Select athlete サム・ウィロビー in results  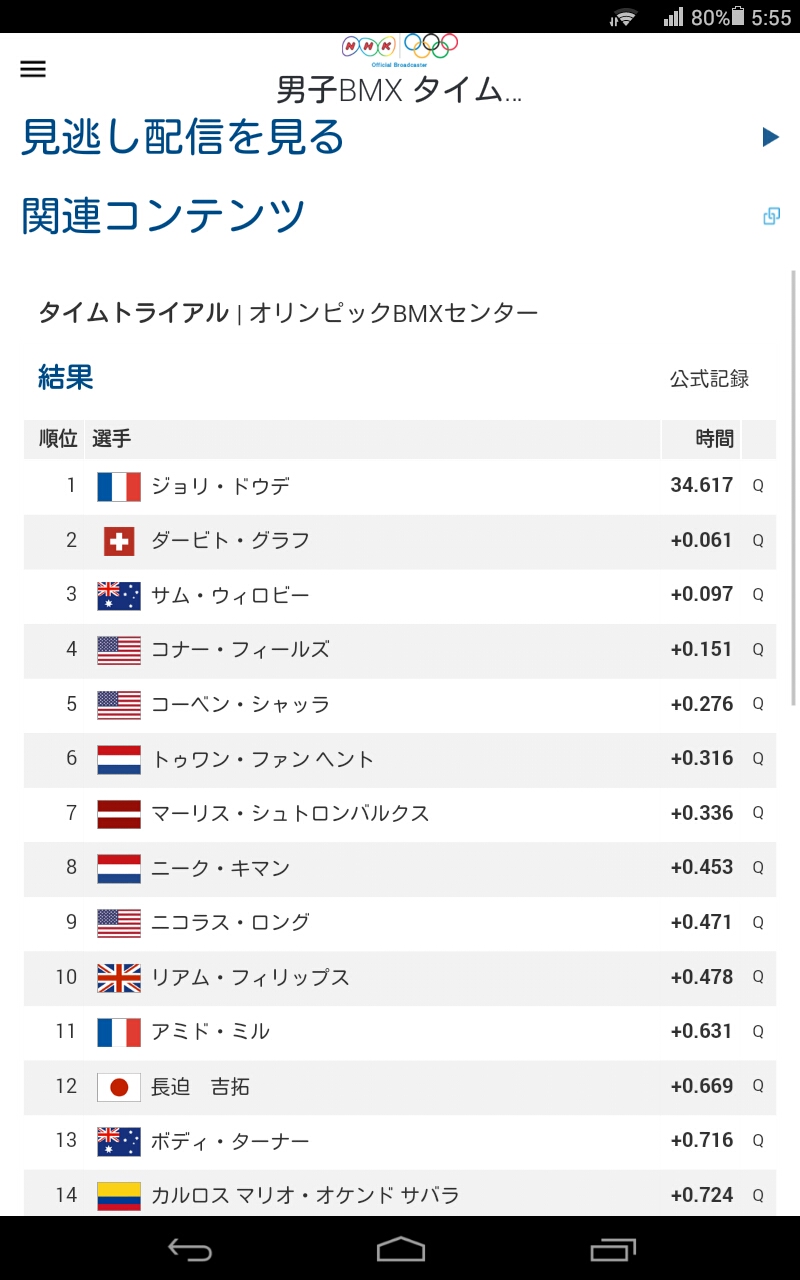(x=230, y=596)
